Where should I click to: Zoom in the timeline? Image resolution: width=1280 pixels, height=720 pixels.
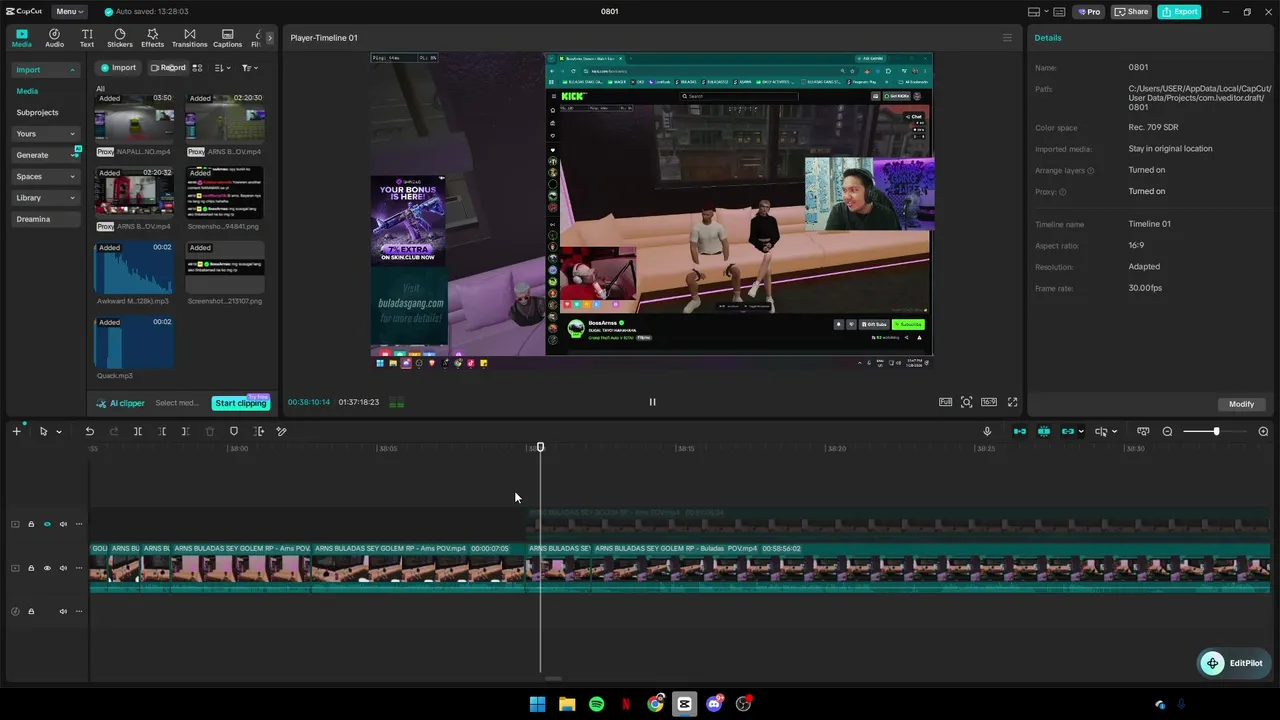[1263, 431]
